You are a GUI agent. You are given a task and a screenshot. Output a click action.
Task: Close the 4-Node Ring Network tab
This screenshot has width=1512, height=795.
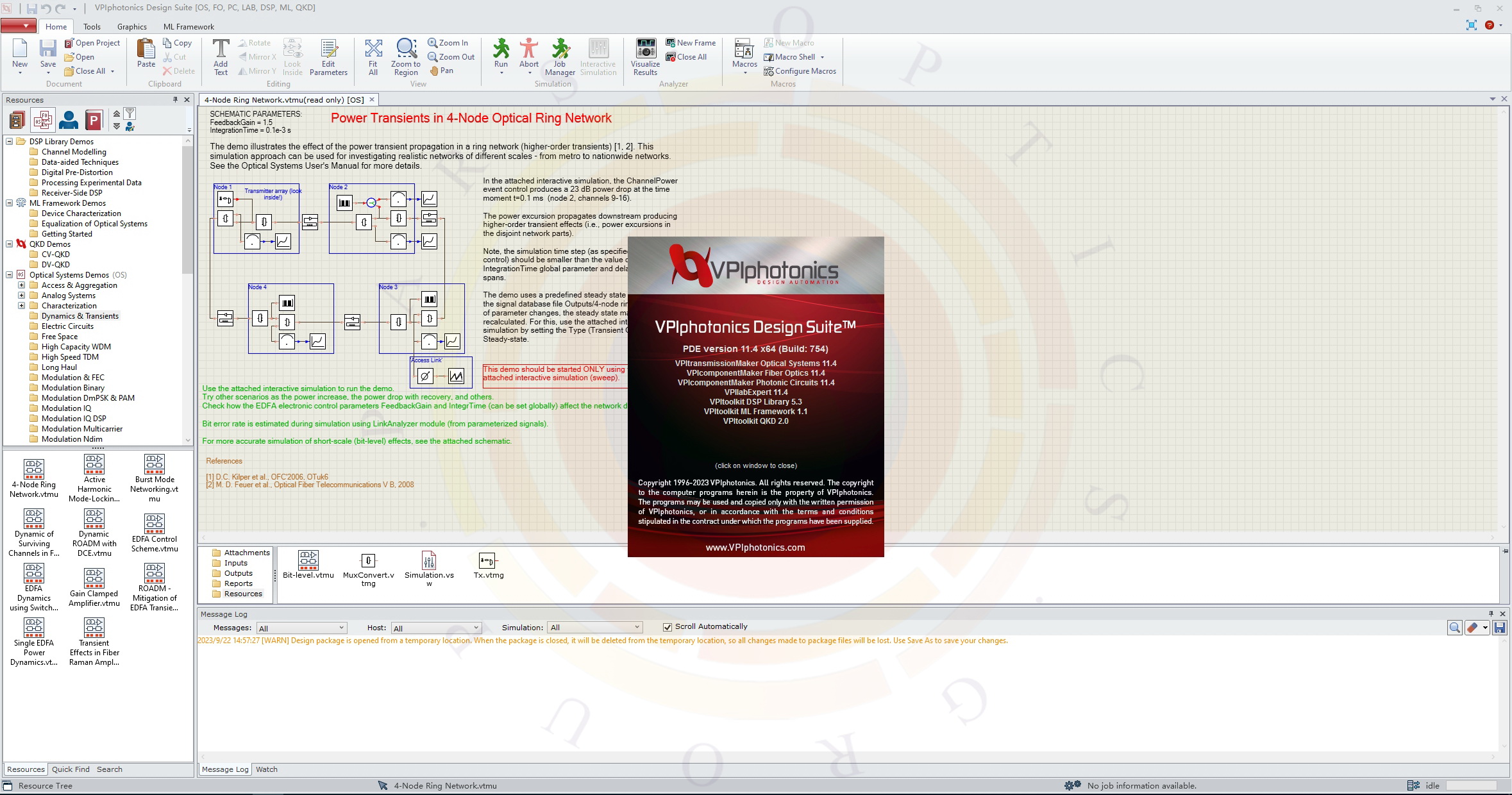[371, 99]
